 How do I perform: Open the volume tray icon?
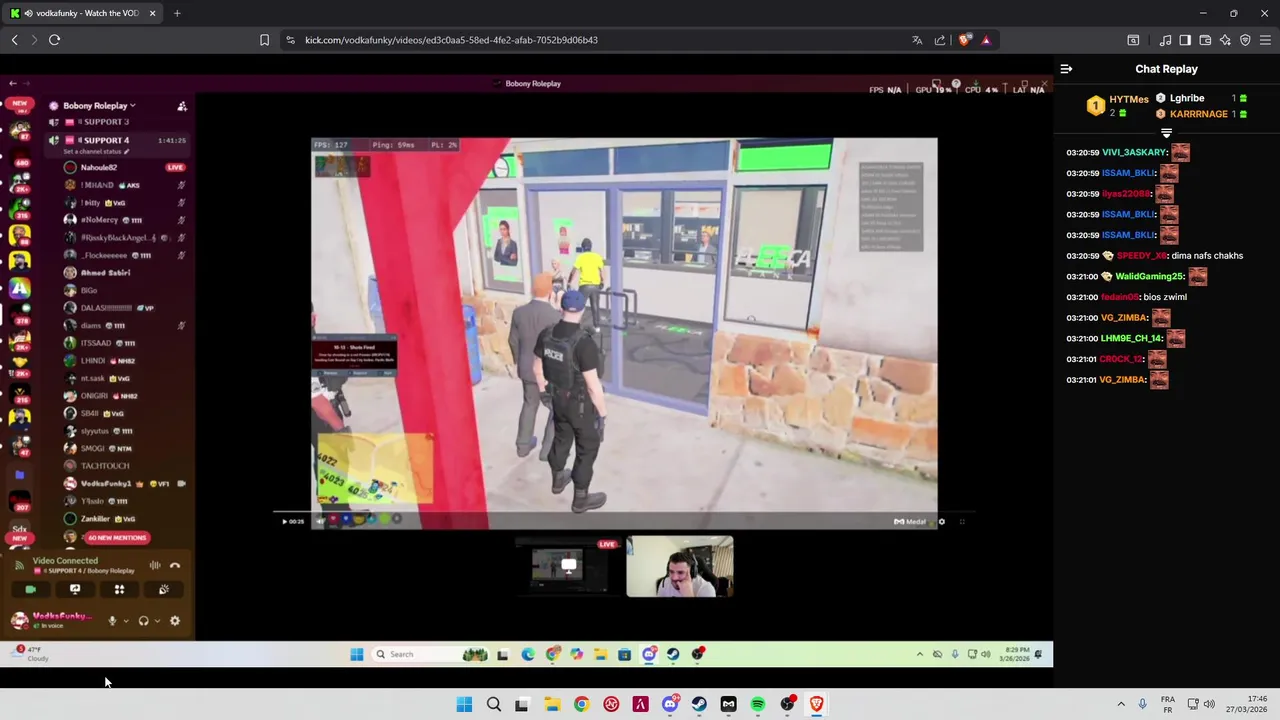tap(1209, 704)
